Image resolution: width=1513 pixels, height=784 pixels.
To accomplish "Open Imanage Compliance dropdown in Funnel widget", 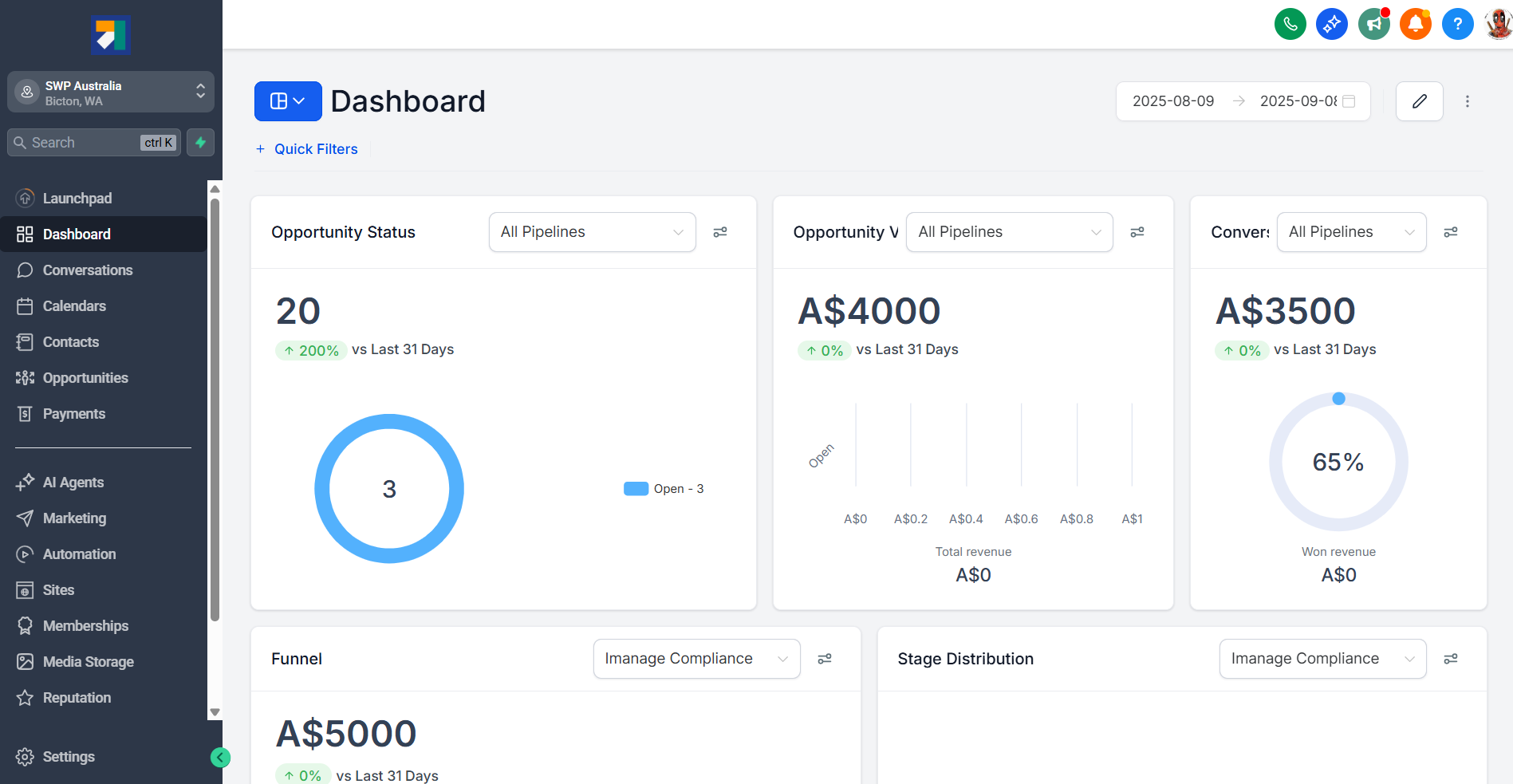I will click(695, 658).
